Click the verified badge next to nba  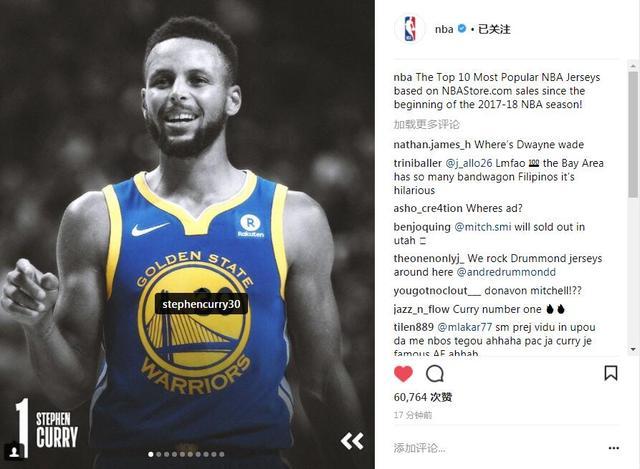[x=462, y=29]
